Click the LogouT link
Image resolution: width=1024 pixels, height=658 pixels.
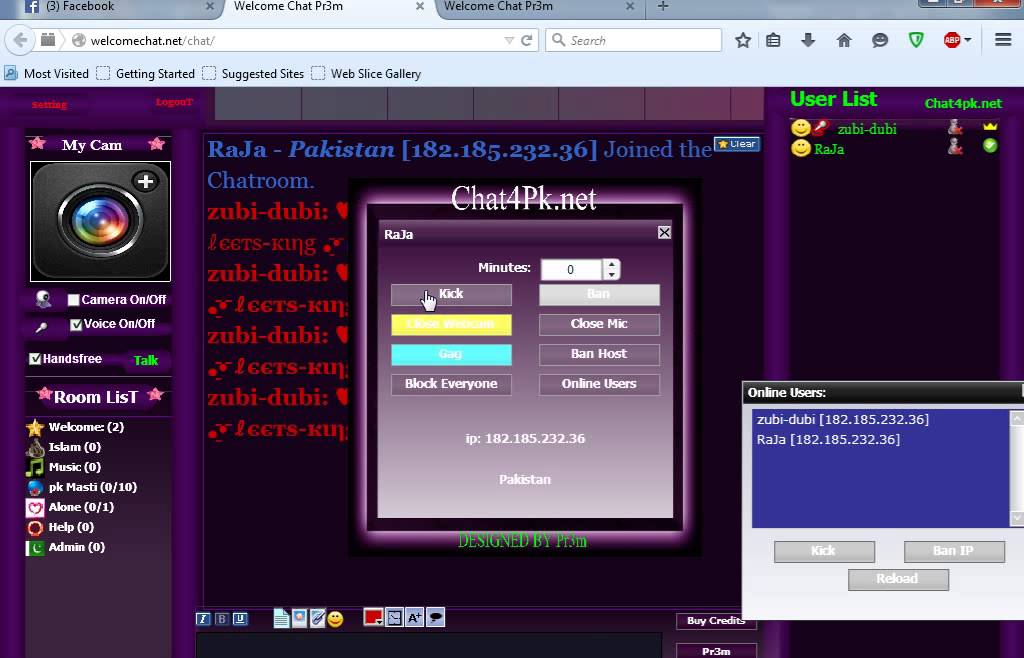click(174, 102)
